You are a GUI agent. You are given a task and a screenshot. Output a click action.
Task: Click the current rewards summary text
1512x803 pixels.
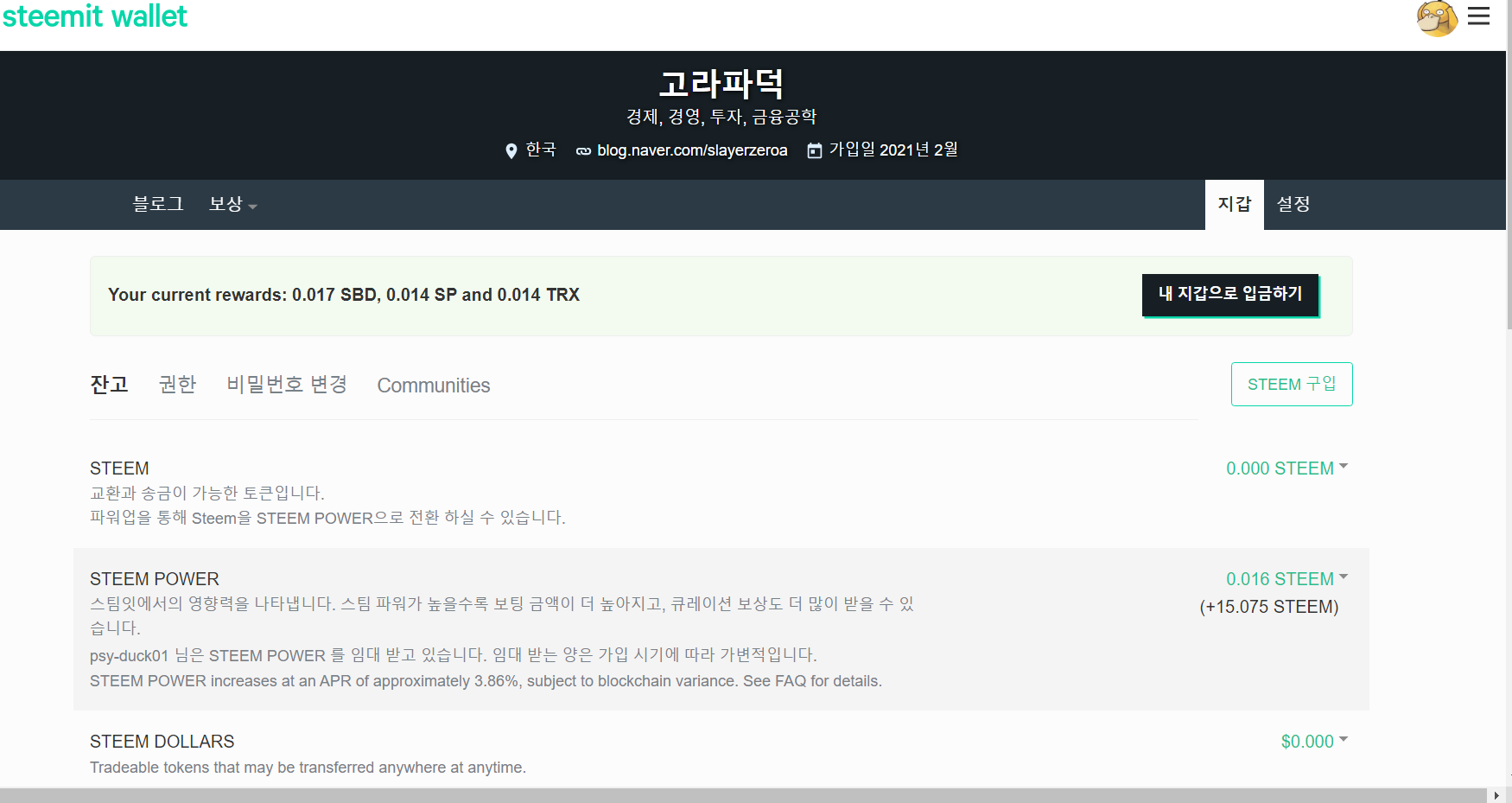[x=344, y=295]
